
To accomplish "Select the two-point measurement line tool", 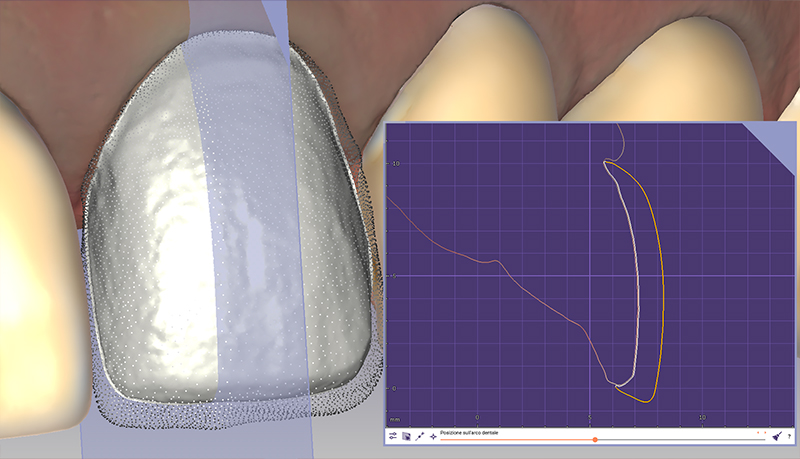I will point(420,437).
